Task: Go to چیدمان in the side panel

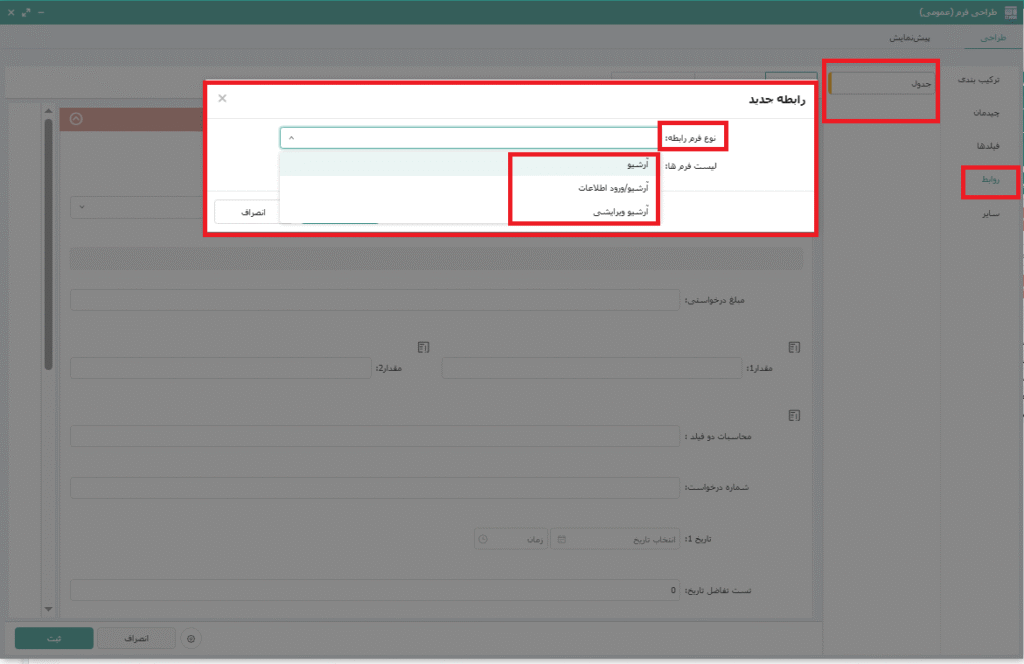Action: point(986,112)
